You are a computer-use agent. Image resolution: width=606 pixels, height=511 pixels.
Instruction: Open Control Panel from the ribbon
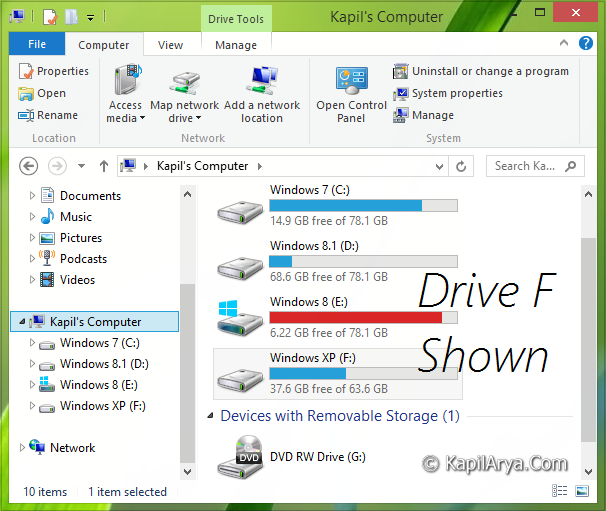click(x=351, y=95)
